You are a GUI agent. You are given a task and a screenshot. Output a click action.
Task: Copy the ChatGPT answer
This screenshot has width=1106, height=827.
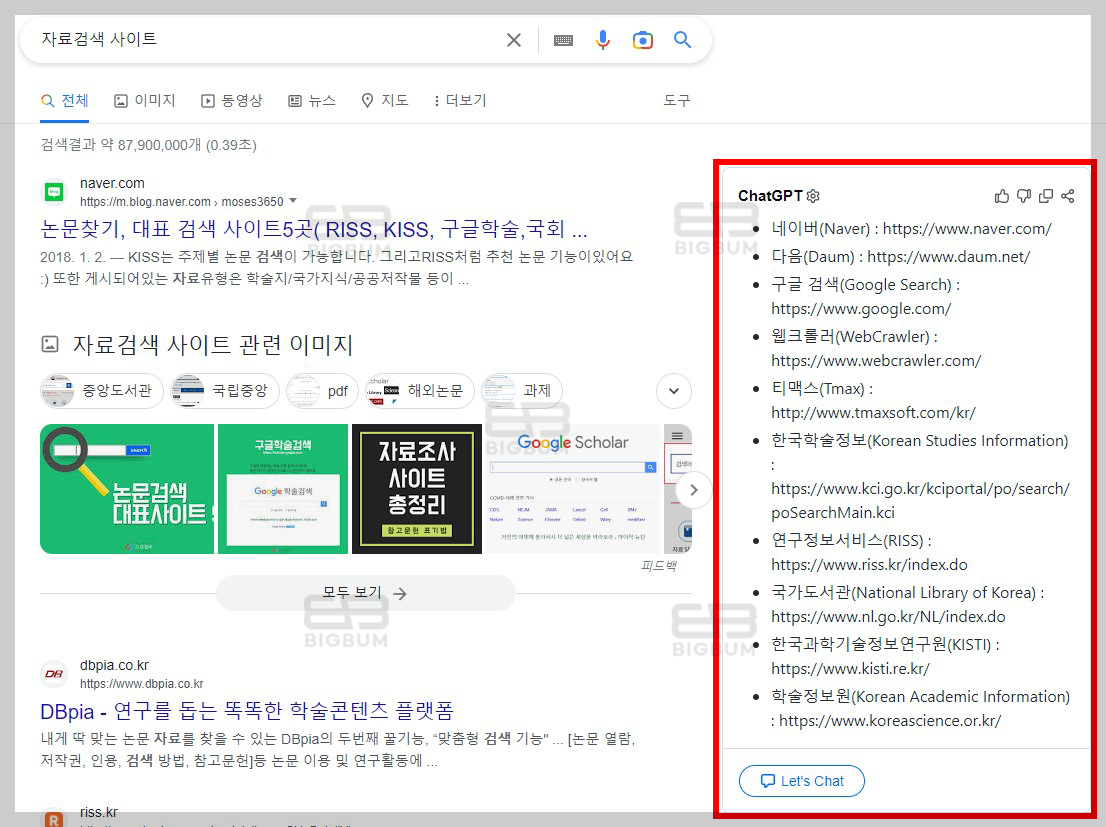pos(1046,196)
